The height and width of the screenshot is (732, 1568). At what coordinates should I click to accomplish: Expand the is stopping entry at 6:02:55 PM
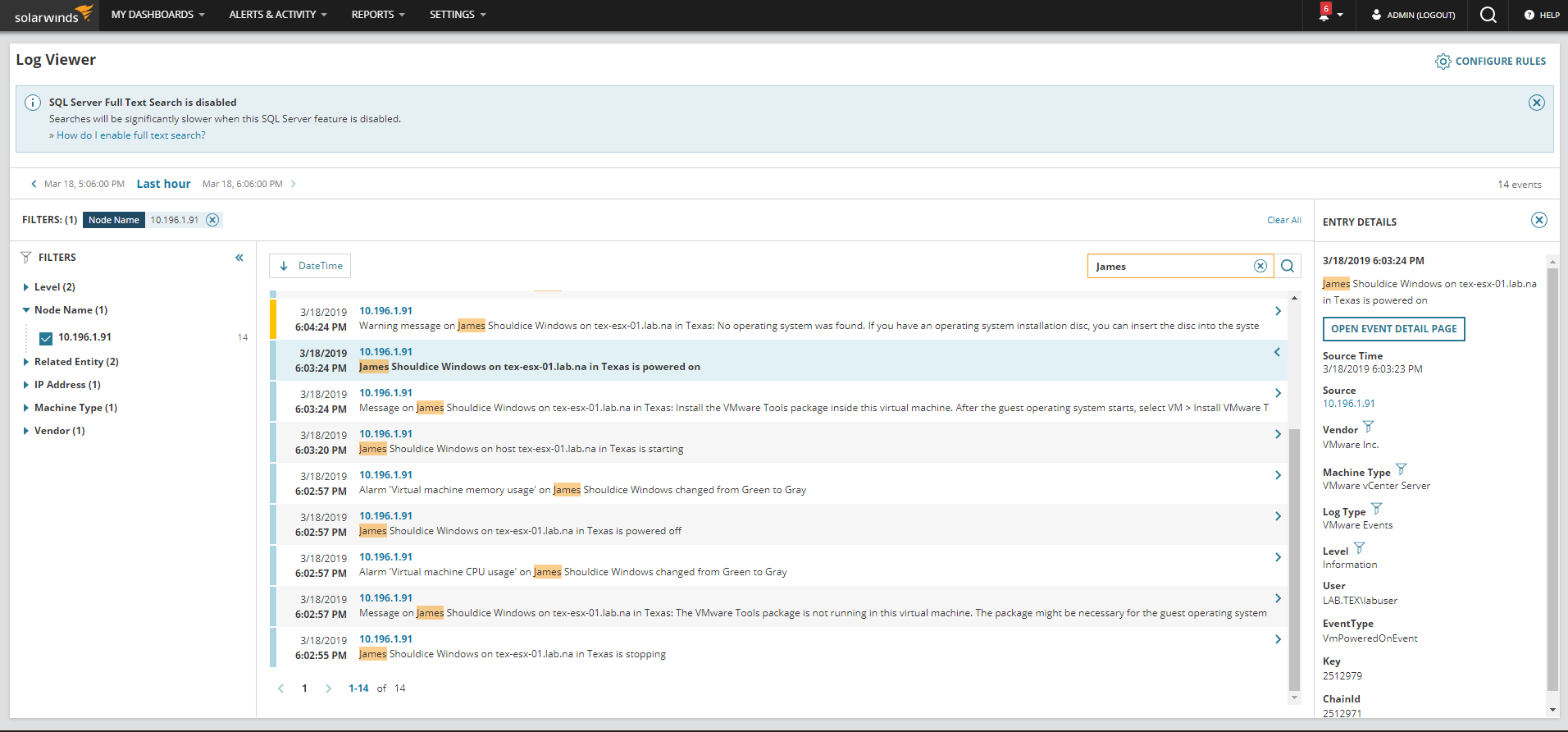pos(1278,639)
